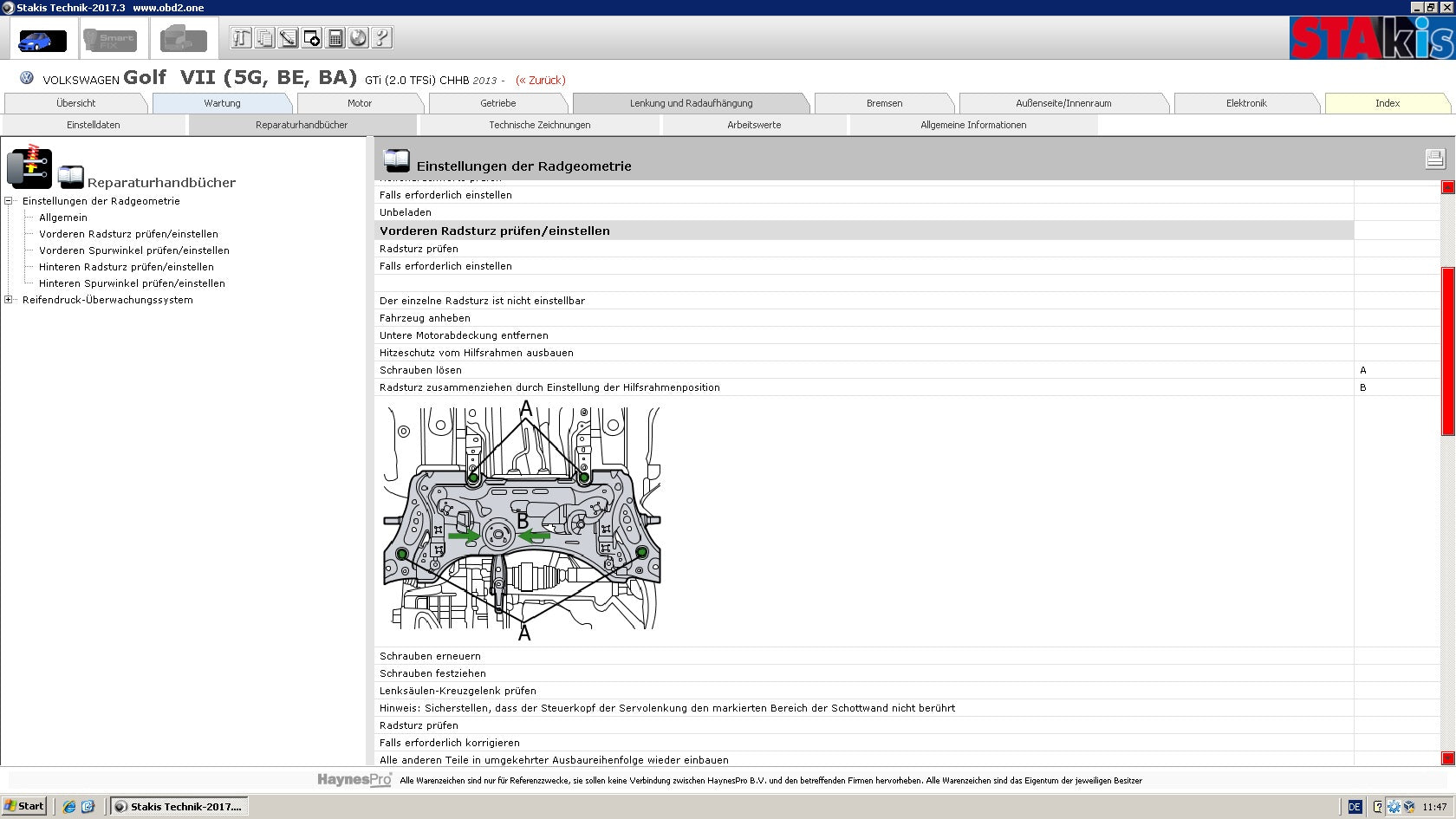The height and width of the screenshot is (819, 1456).
Task: Click the red vertical scrollbar thumb
Action: pyautogui.click(x=1447, y=351)
